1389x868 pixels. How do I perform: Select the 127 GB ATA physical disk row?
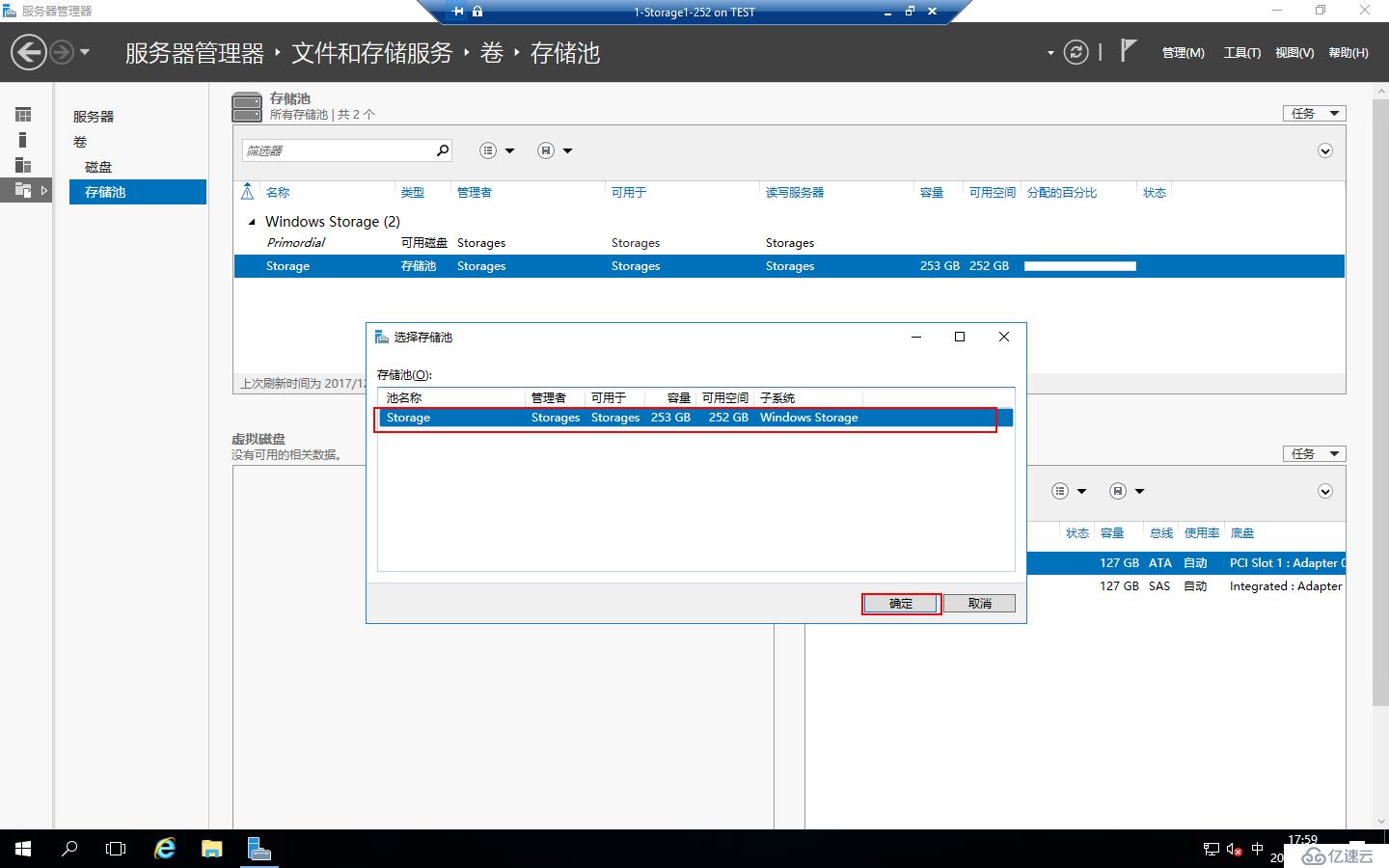1186,563
